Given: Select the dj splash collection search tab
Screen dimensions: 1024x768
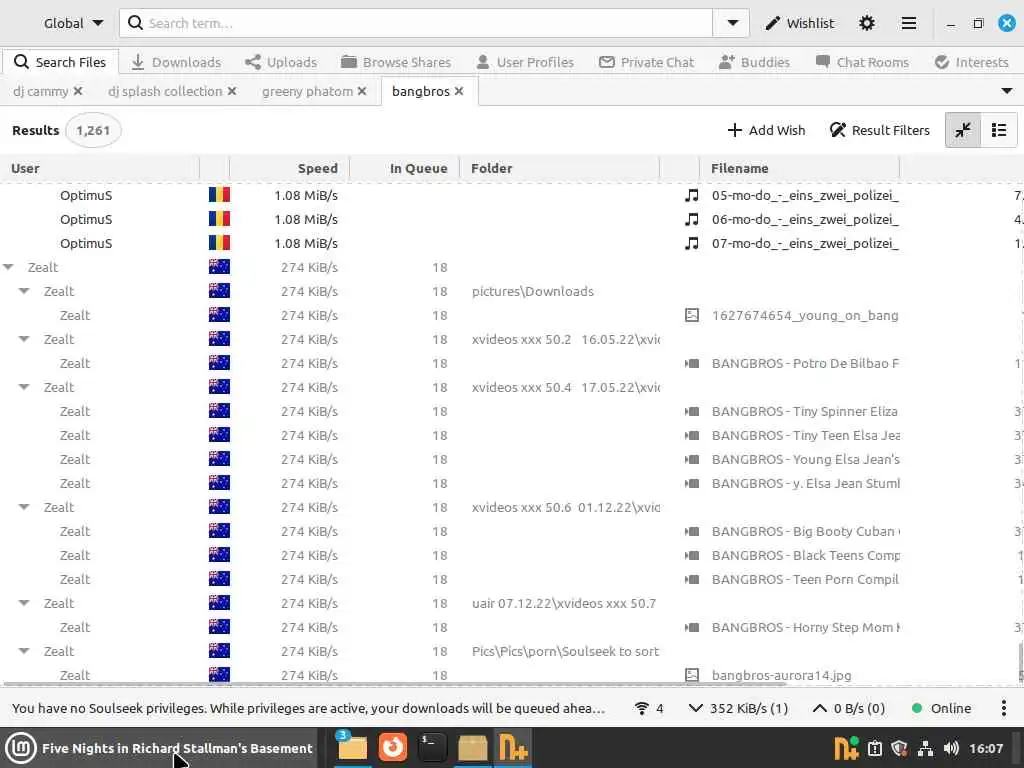Looking at the screenshot, I should 165,91.
